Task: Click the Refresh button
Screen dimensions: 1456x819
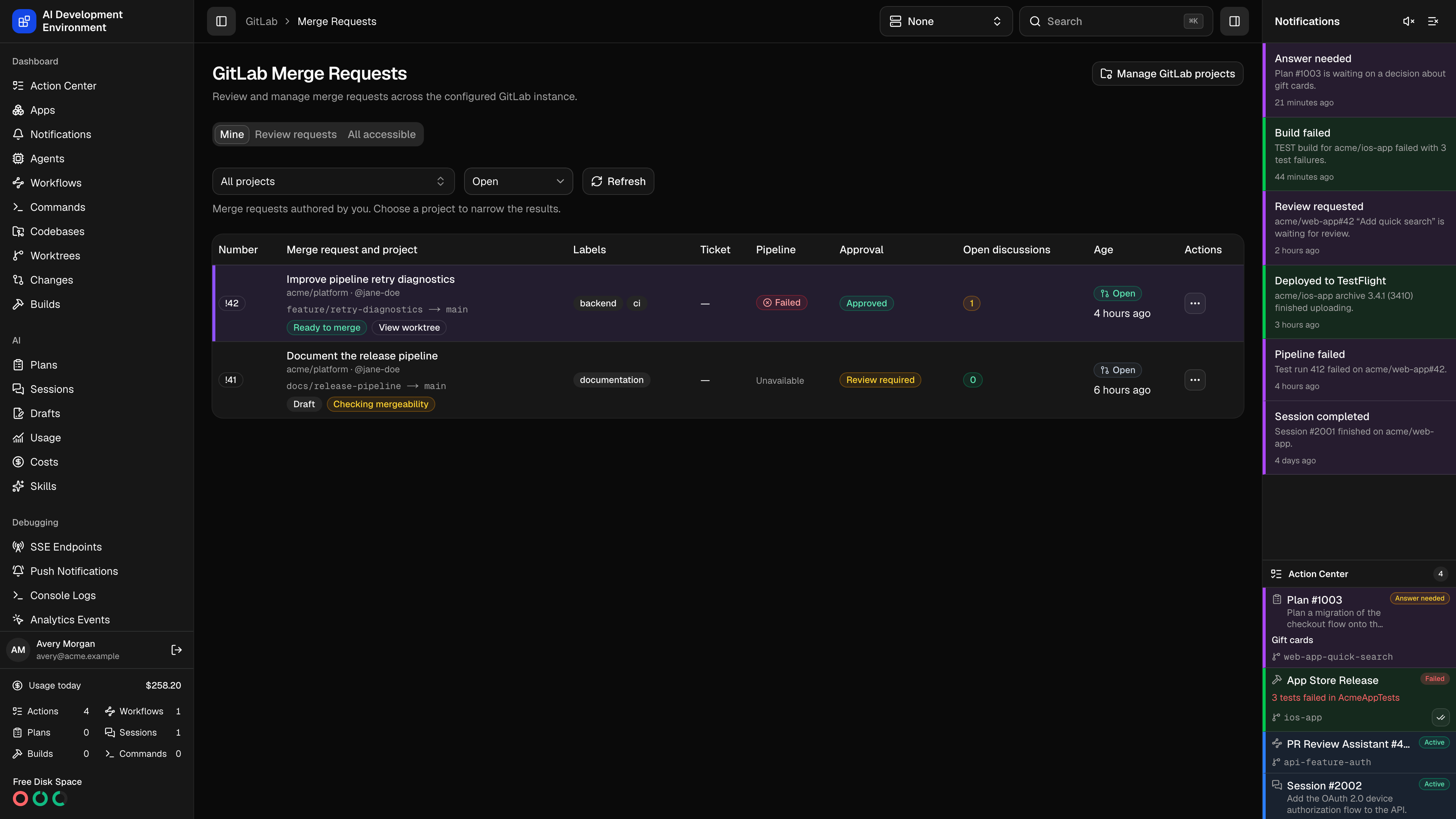Action: pos(618,182)
